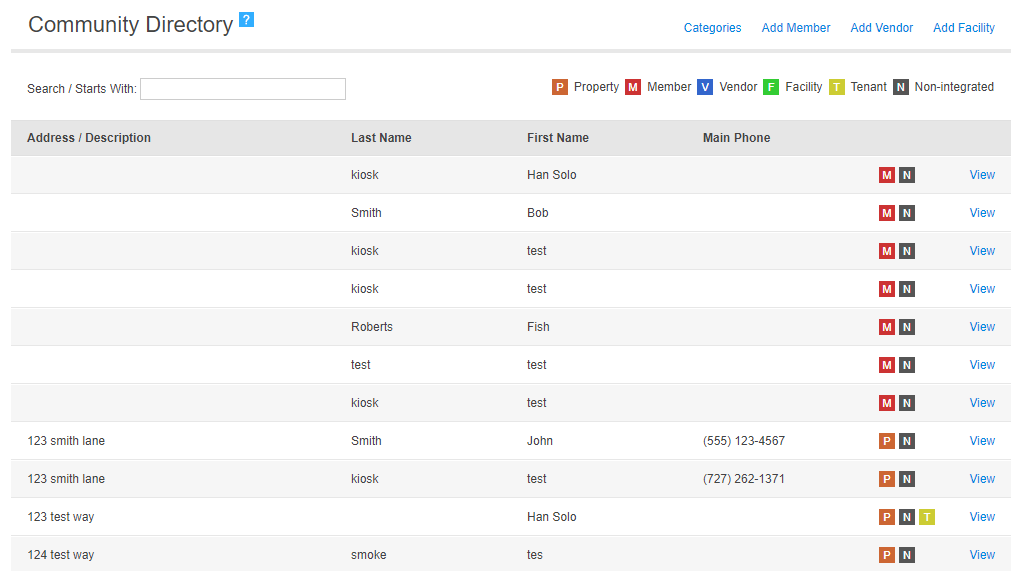Viewport: 1030px width, 571px height.
Task: Sort by the Address / Description header
Action: pos(89,138)
